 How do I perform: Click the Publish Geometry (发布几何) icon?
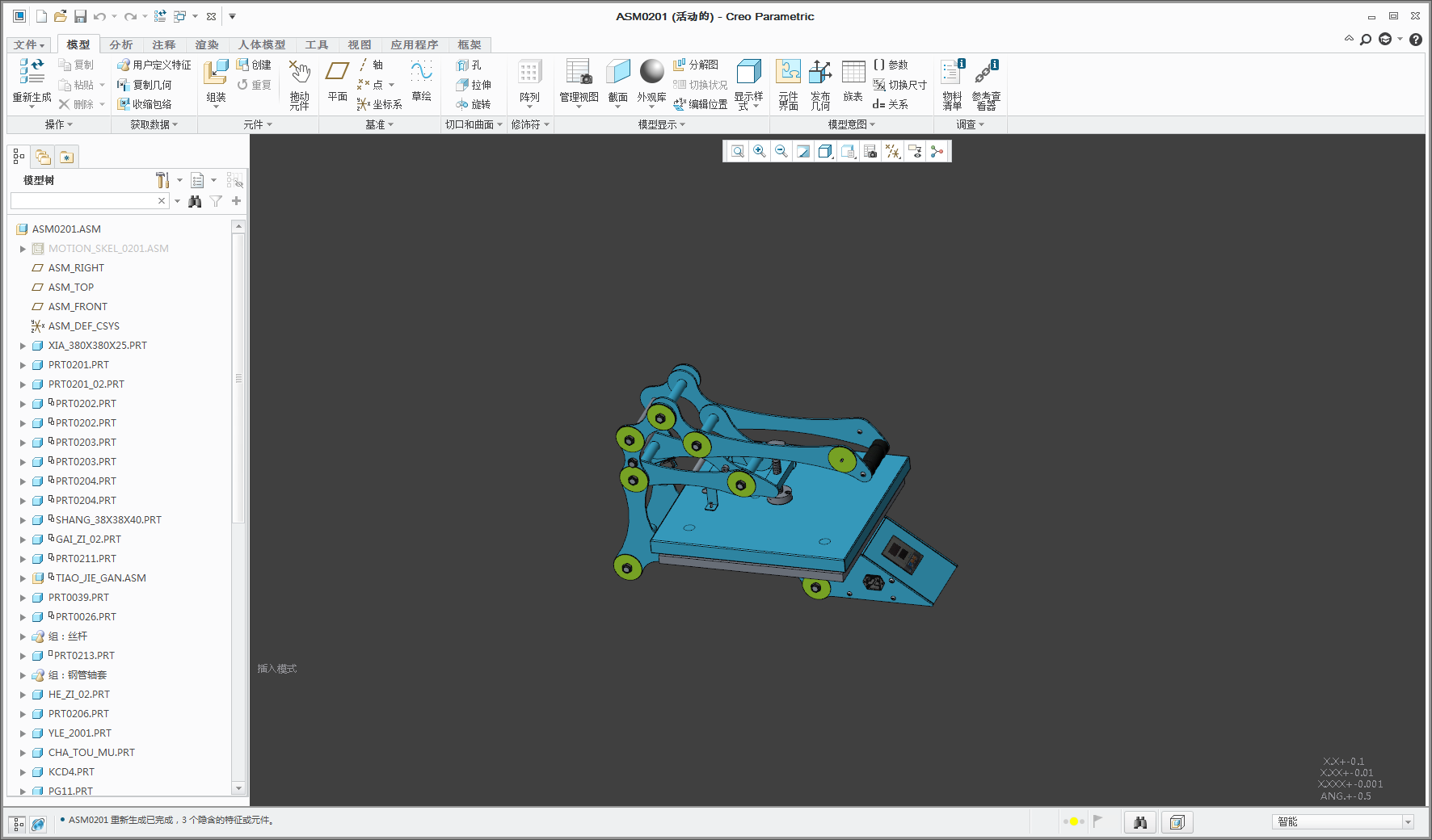[820, 71]
